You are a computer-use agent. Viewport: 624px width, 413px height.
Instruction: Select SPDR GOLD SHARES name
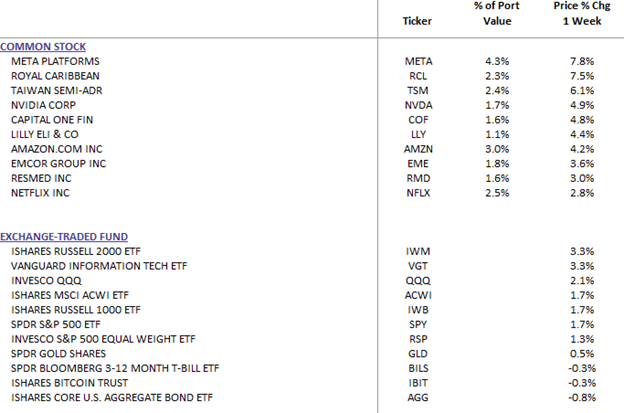58,354
